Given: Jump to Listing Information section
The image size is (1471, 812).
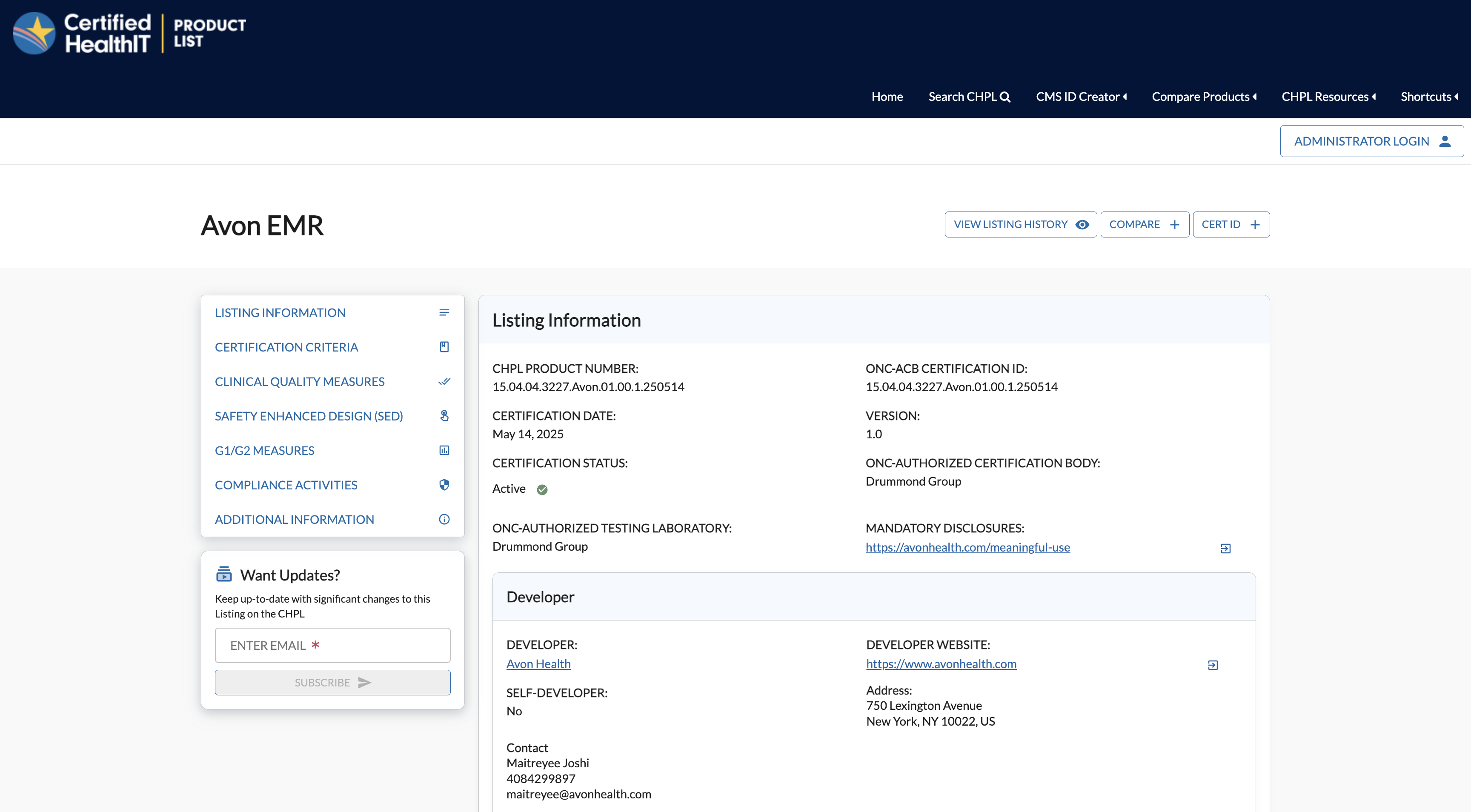Looking at the screenshot, I should [332, 312].
